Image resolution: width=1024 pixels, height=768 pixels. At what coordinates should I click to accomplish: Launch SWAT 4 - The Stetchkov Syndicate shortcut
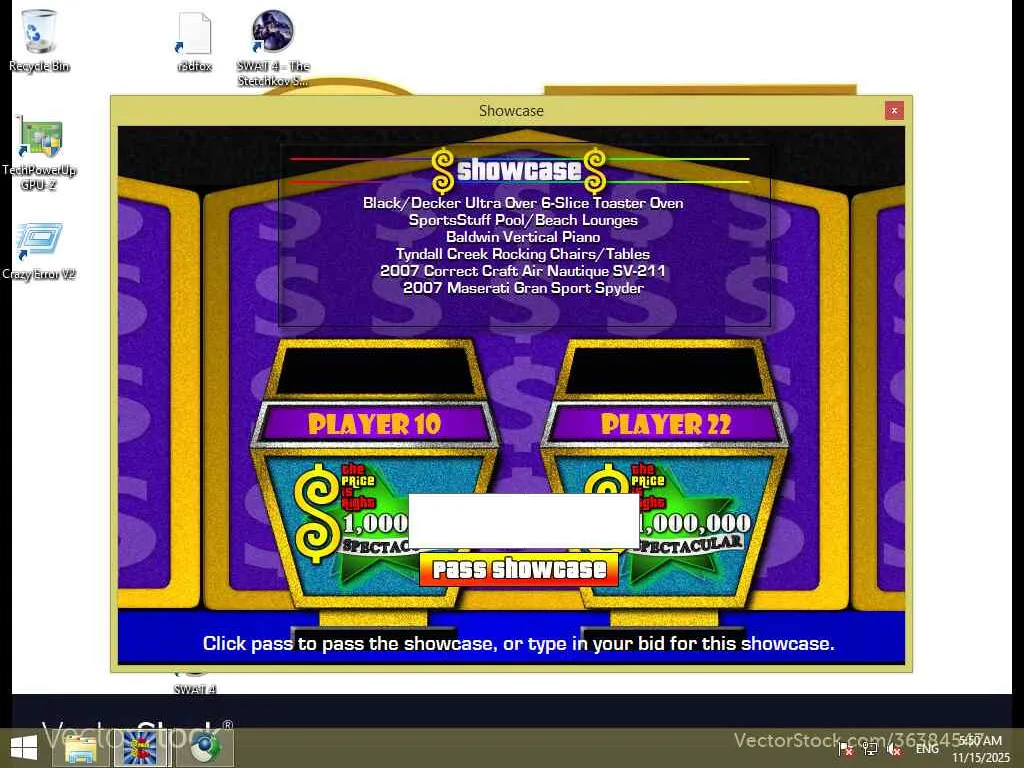[273, 48]
